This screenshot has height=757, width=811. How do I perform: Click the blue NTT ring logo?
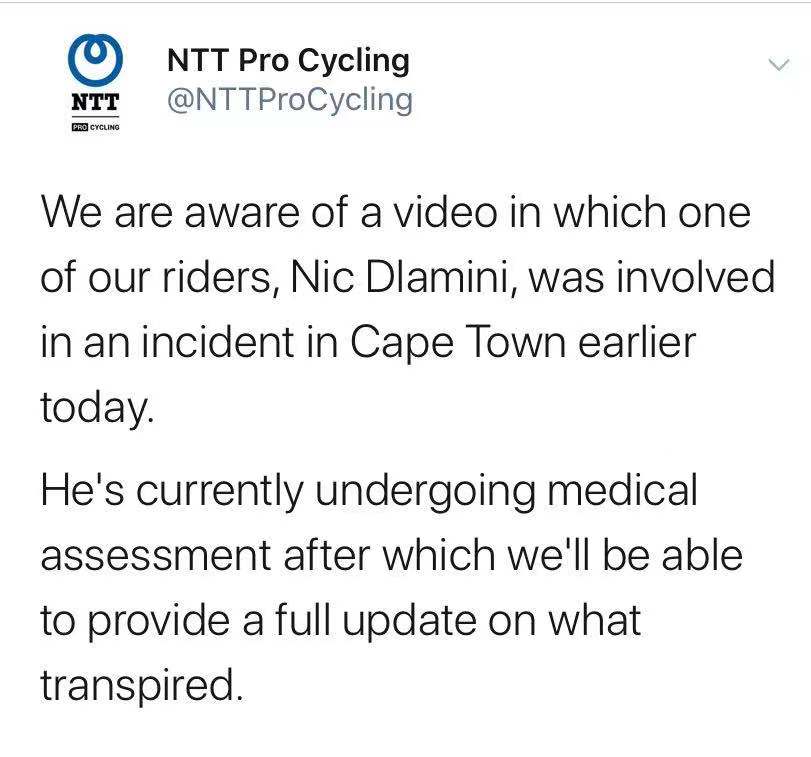pyautogui.click(x=95, y=60)
